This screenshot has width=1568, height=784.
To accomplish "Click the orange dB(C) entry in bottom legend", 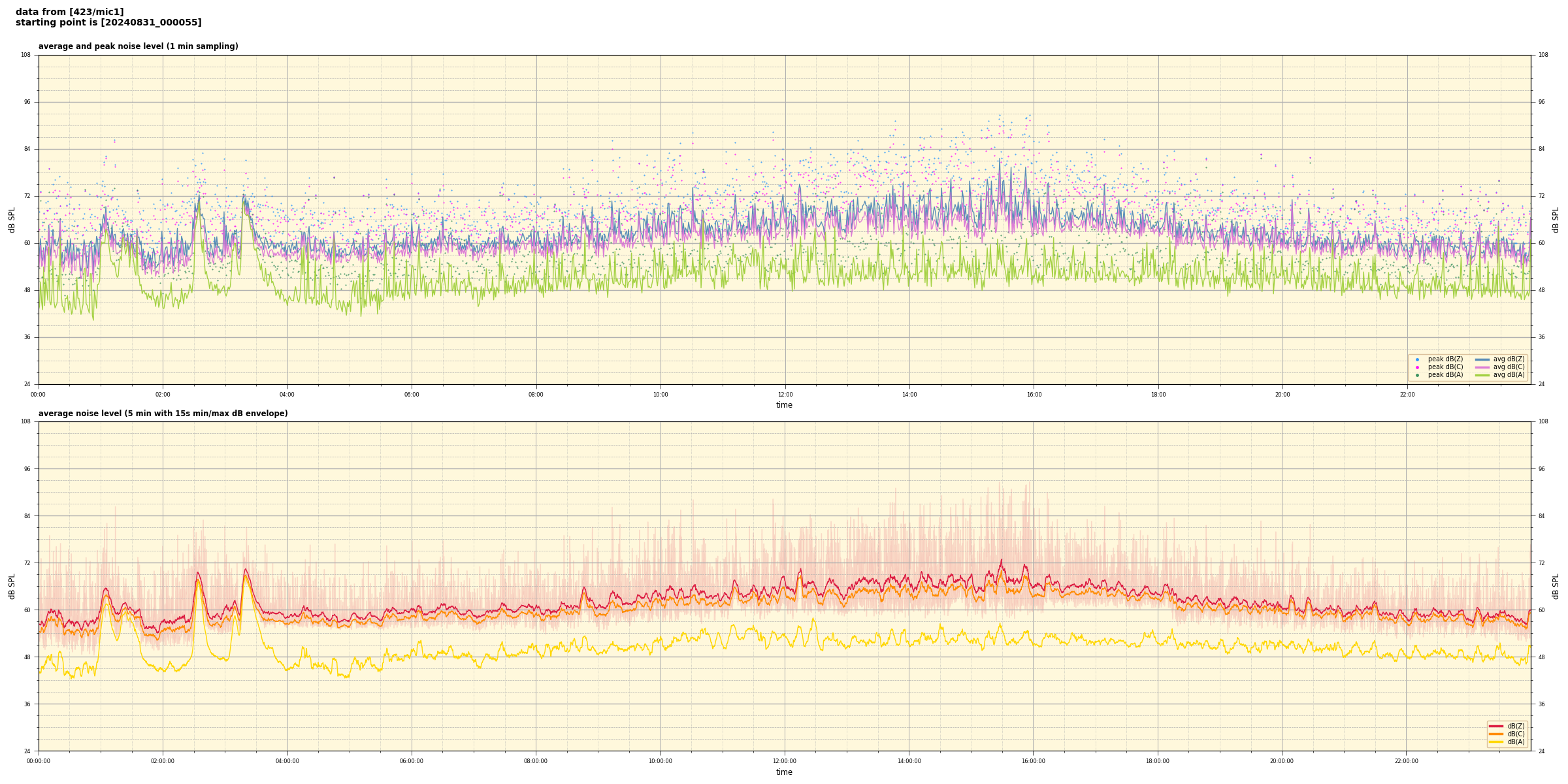I will pos(1496,734).
